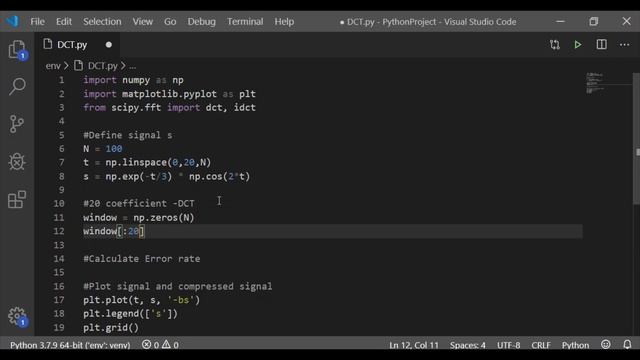Click the minimap code overview
This screenshot has width=640, height=360.
pyautogui.click(x=594, y=83)
